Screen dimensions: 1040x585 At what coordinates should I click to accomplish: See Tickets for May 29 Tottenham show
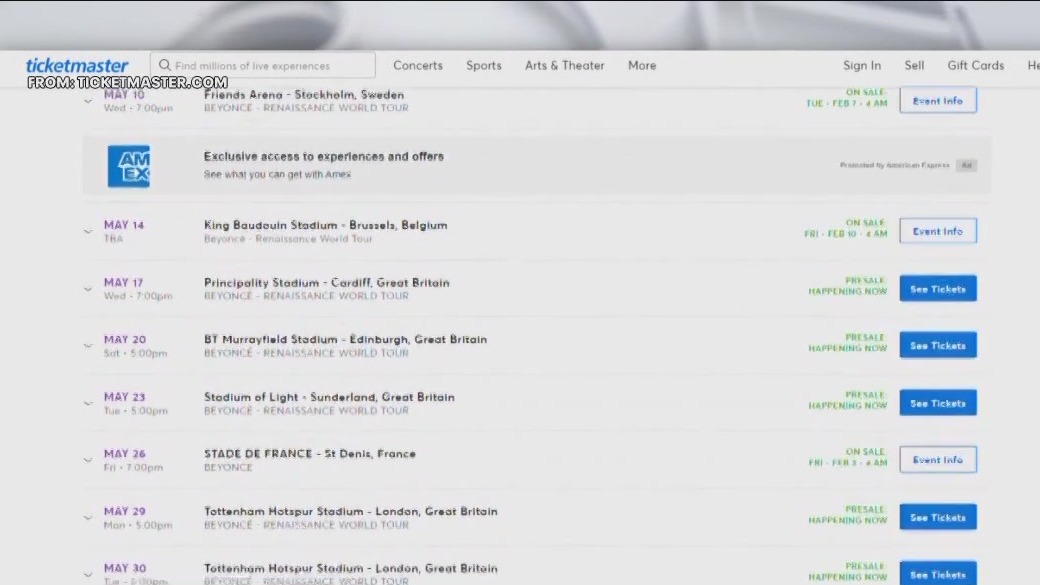[937, 517]
